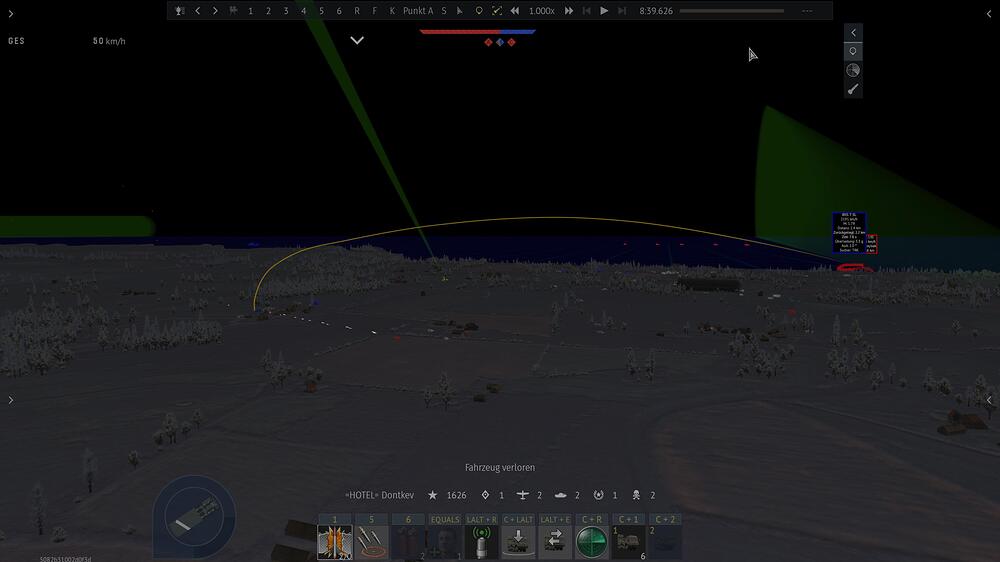1000x562 pixels.
Task: Go to the previous player arrow
Action: click(x=198, y=11)
